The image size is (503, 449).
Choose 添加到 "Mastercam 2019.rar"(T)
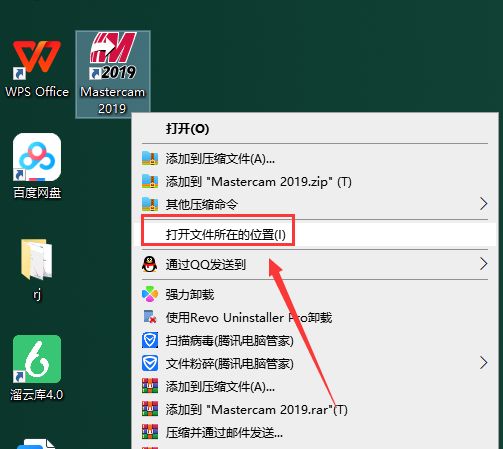point(315,409)
